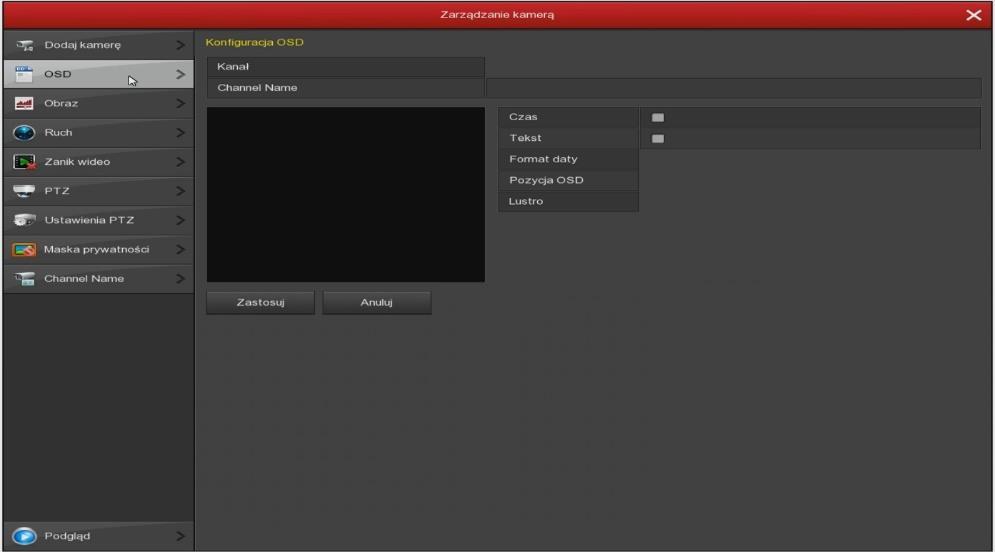Click the Ustawienia PTZ camera icon
The image size is (995, 552).
pos(24,220)
